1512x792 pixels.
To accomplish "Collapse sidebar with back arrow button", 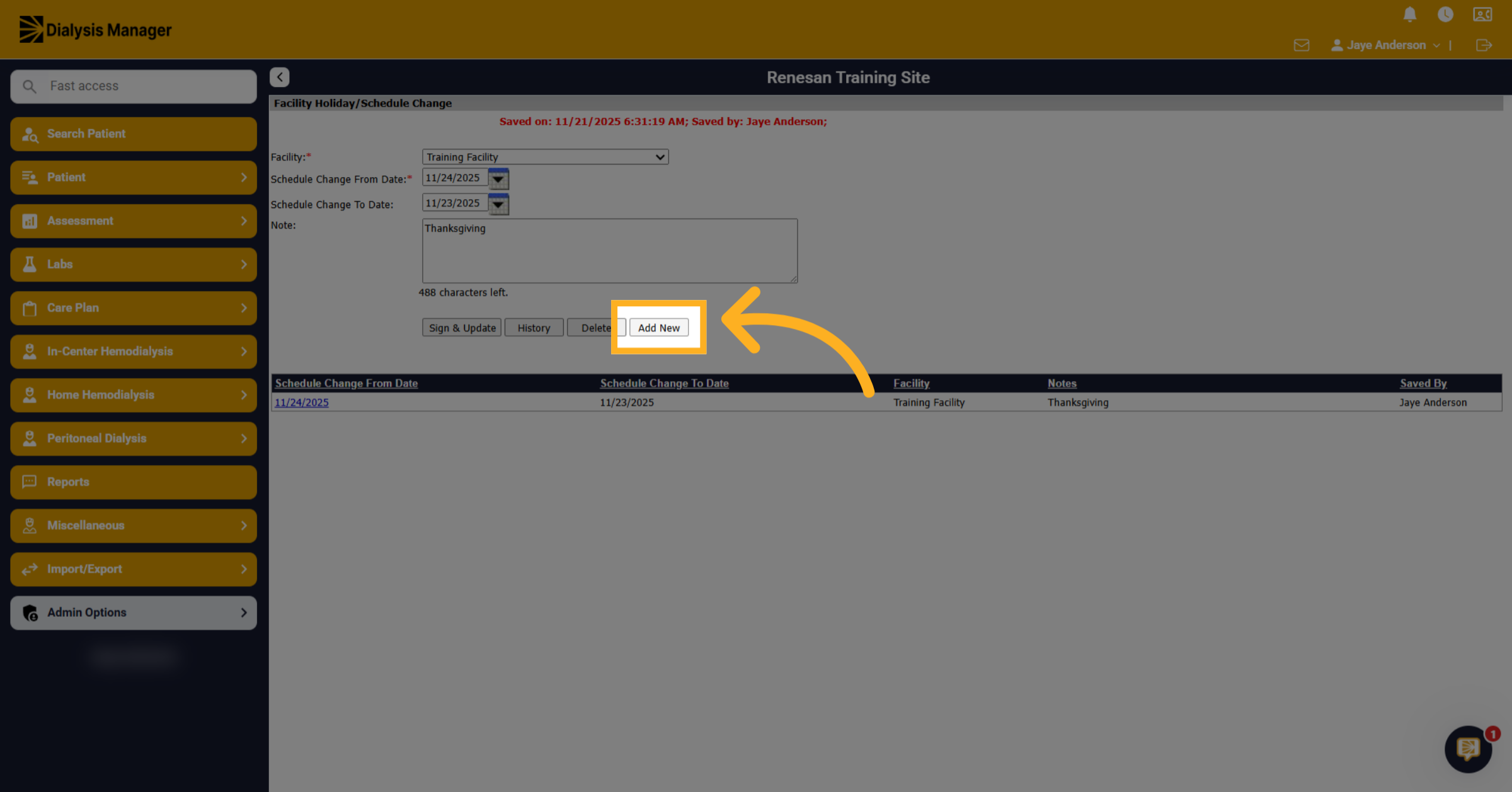I will click(x=280, y=77).
